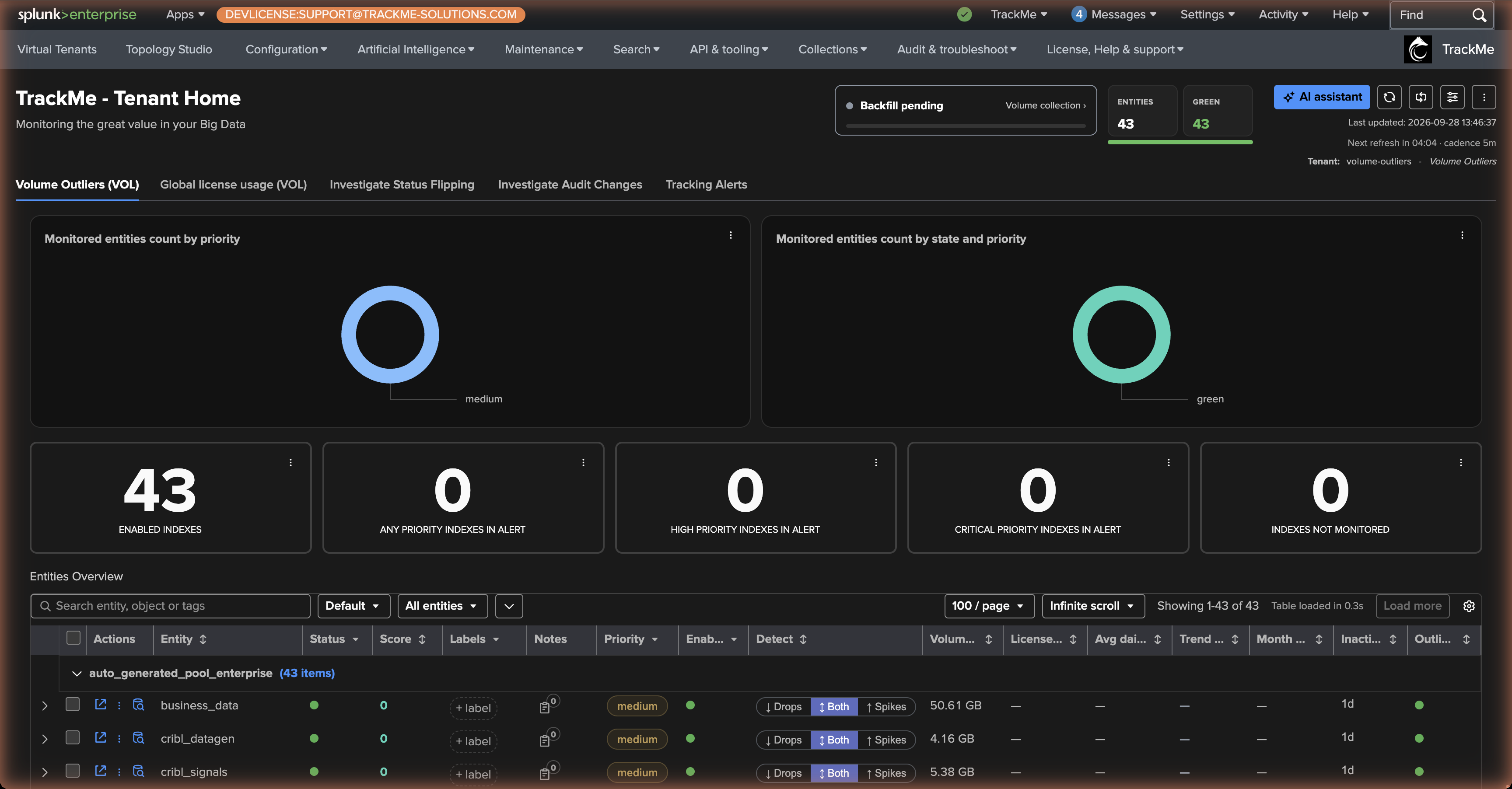Click the open-entity icon for cribl_signals

(100, 772)
